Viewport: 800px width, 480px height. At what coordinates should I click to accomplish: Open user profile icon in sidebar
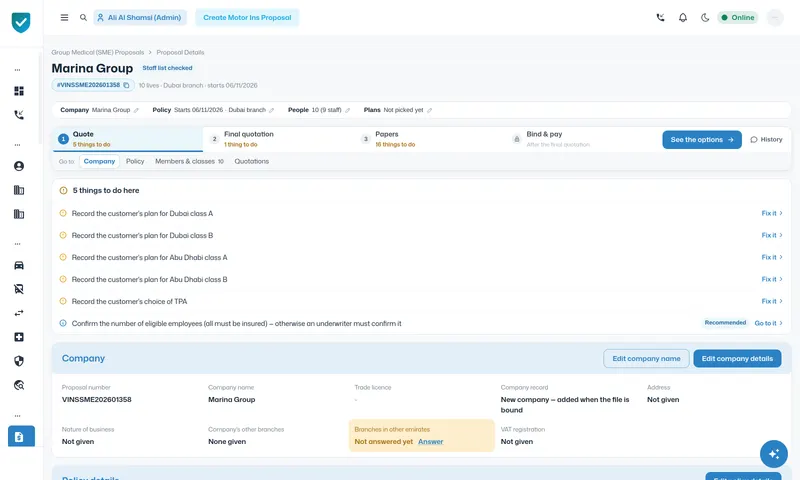(19, 166)
